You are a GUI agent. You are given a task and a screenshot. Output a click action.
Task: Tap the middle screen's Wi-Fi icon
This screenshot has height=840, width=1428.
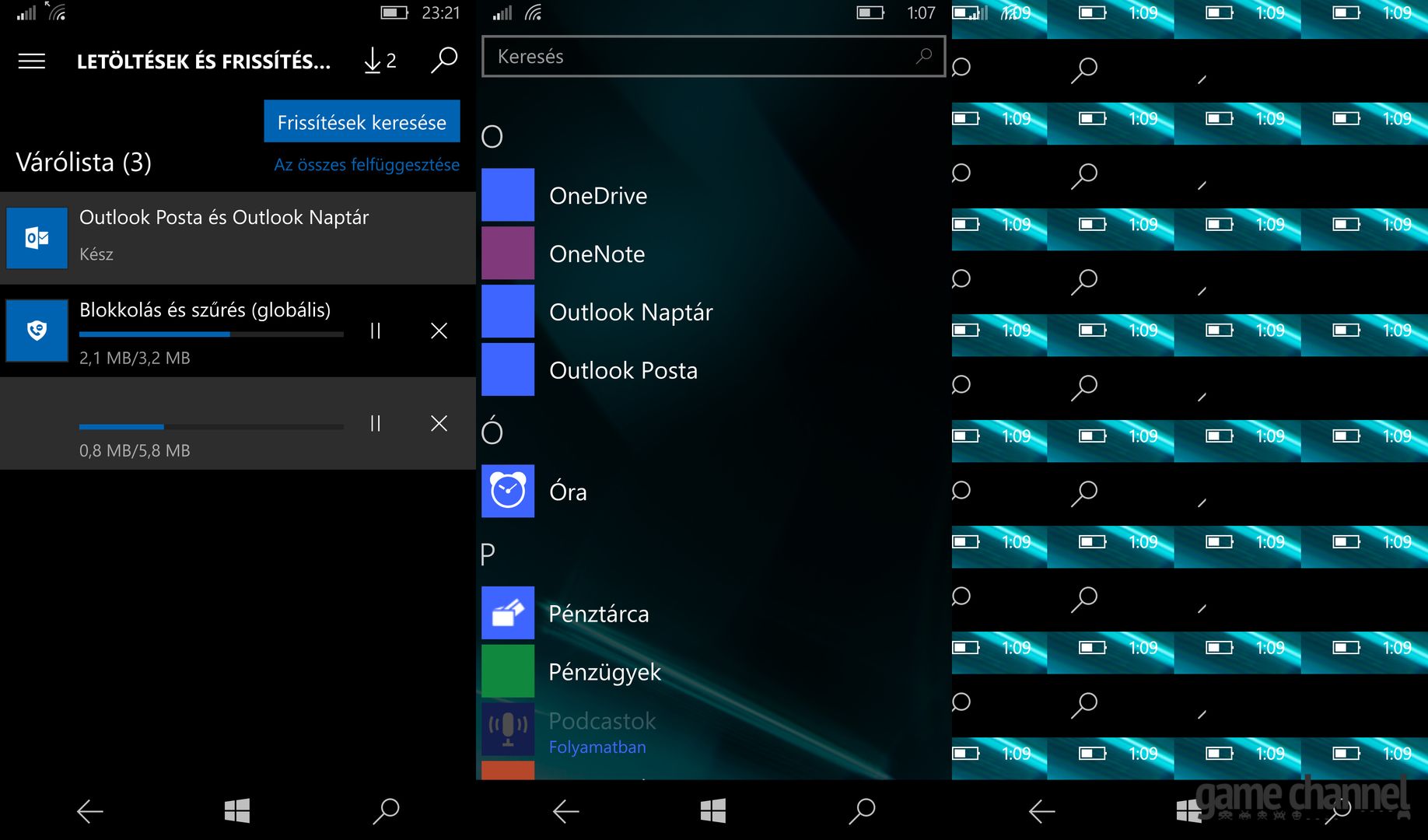533,12
